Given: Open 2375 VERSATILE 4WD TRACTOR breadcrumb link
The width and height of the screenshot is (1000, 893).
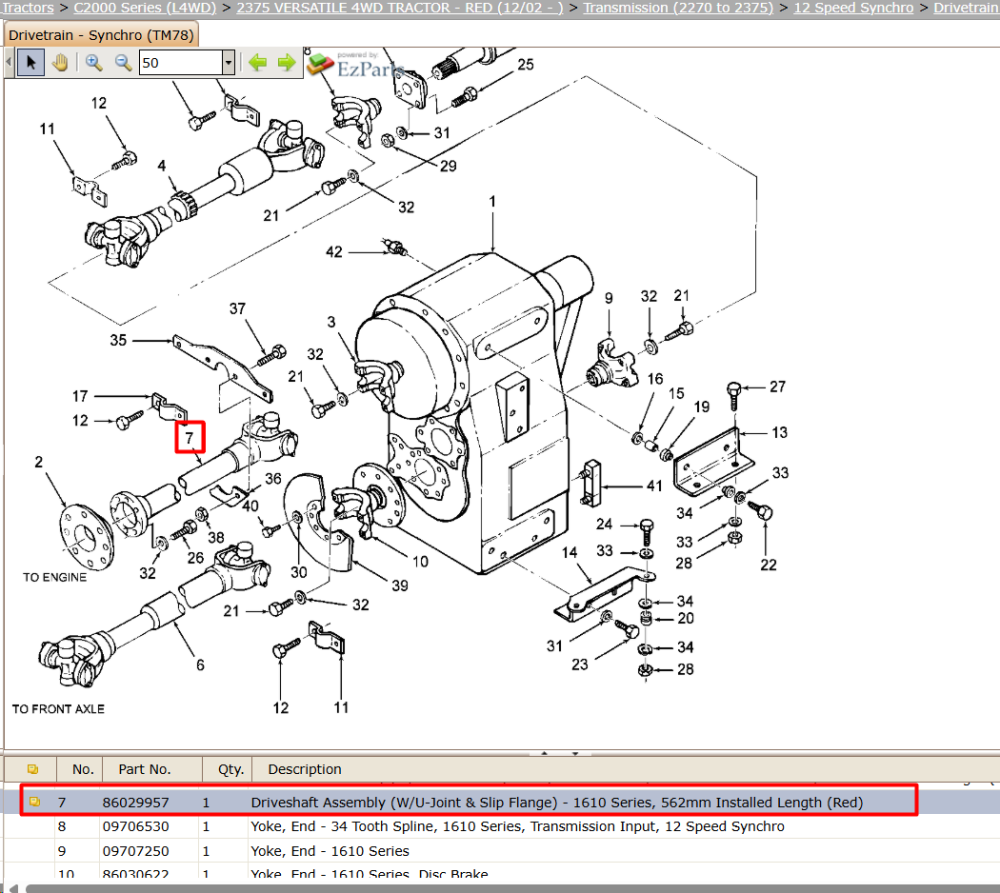Looking at the screenshot, I should (400, 8).
